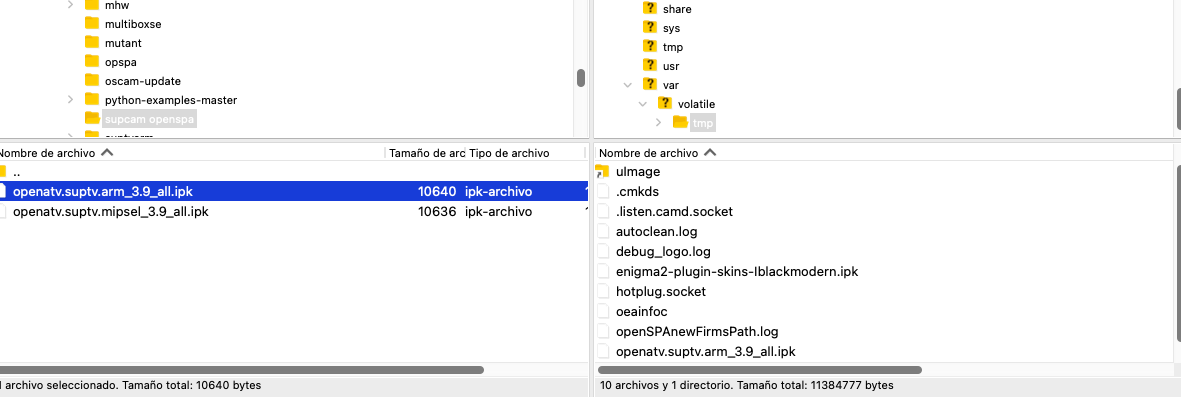Screen dimensions: 1181x397
Task: Sort remote files by Nombre de archivo
Action: (x=648, y=153)
